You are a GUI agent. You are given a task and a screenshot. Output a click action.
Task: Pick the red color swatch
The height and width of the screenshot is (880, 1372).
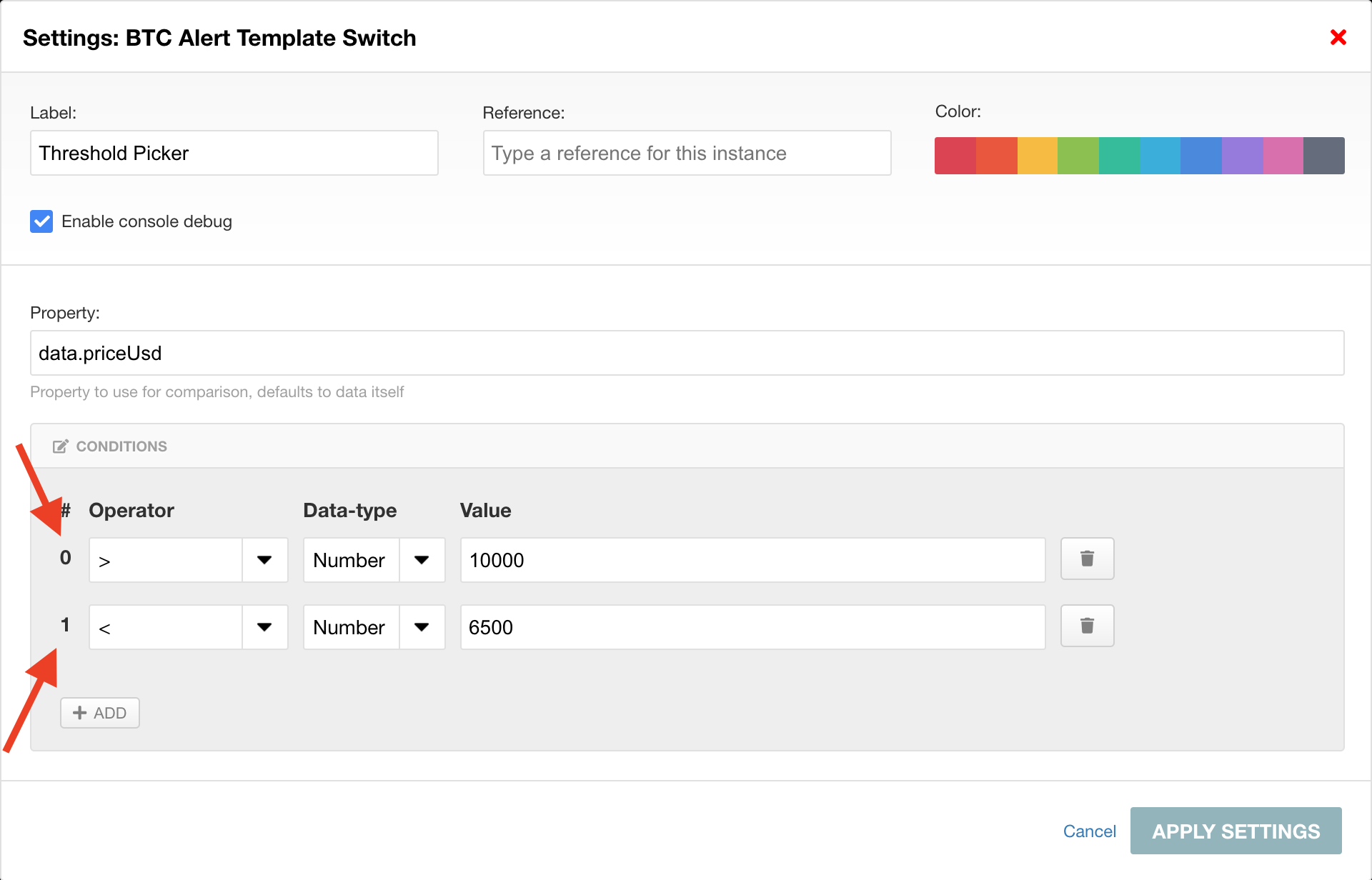[x=955, y=156]
